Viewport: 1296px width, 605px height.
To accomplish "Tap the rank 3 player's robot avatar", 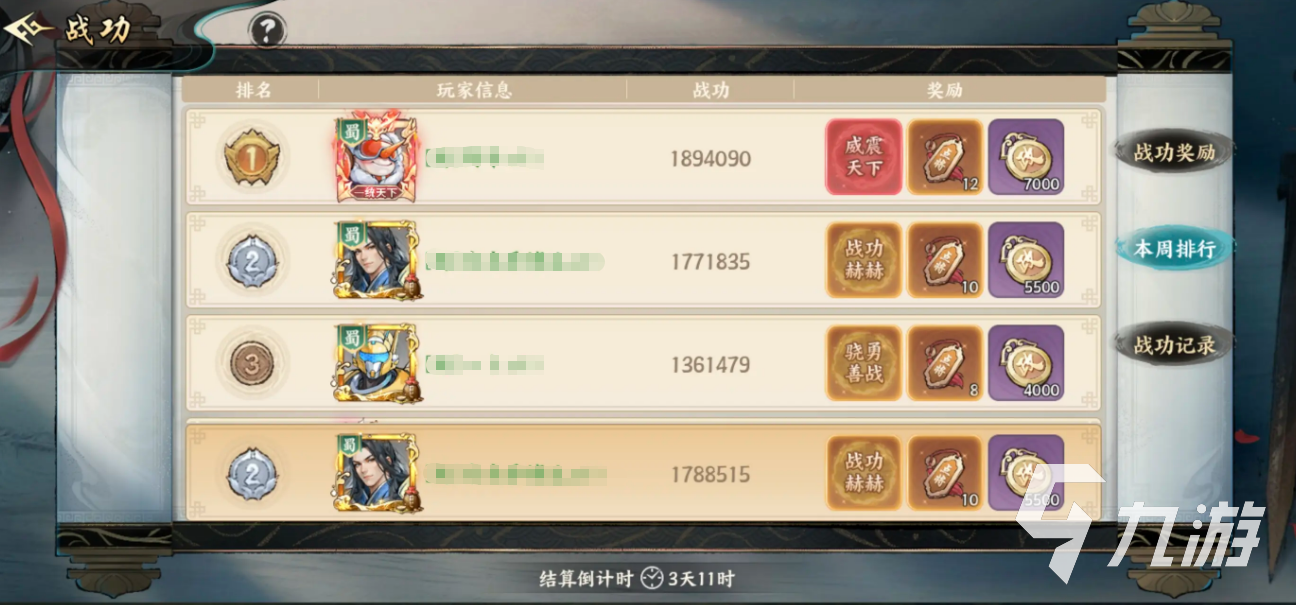I will pos(377,364).
